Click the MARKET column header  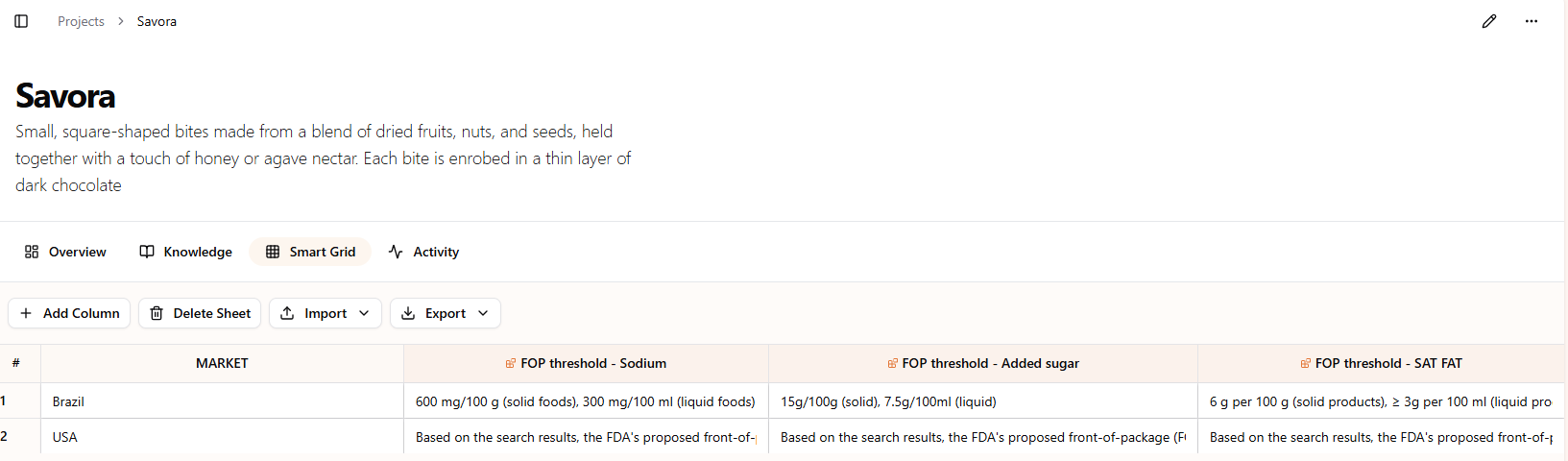pos(222,363)
